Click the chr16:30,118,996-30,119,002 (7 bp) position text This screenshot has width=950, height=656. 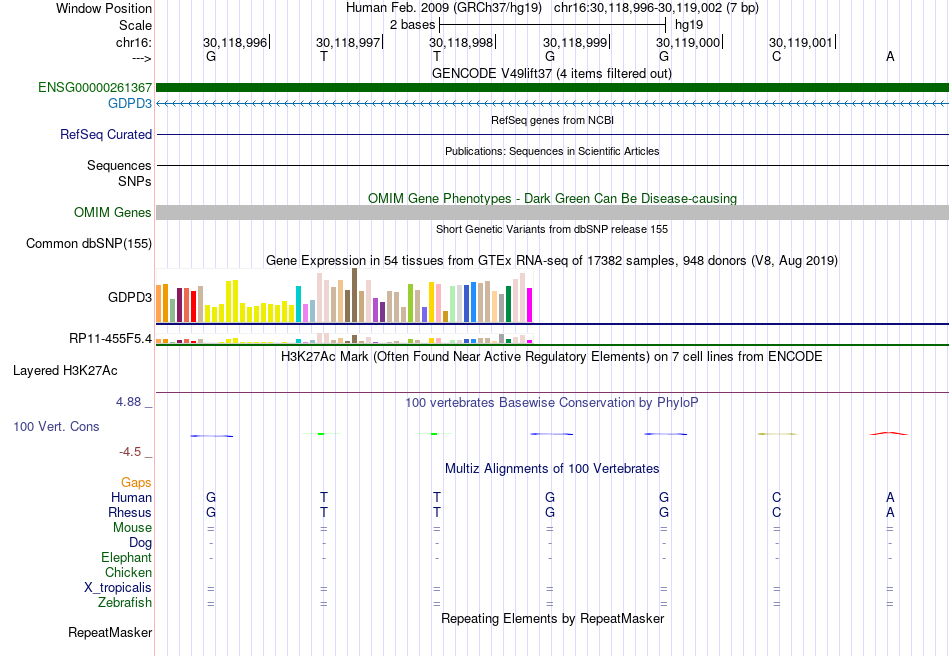[x=656, y=8]
